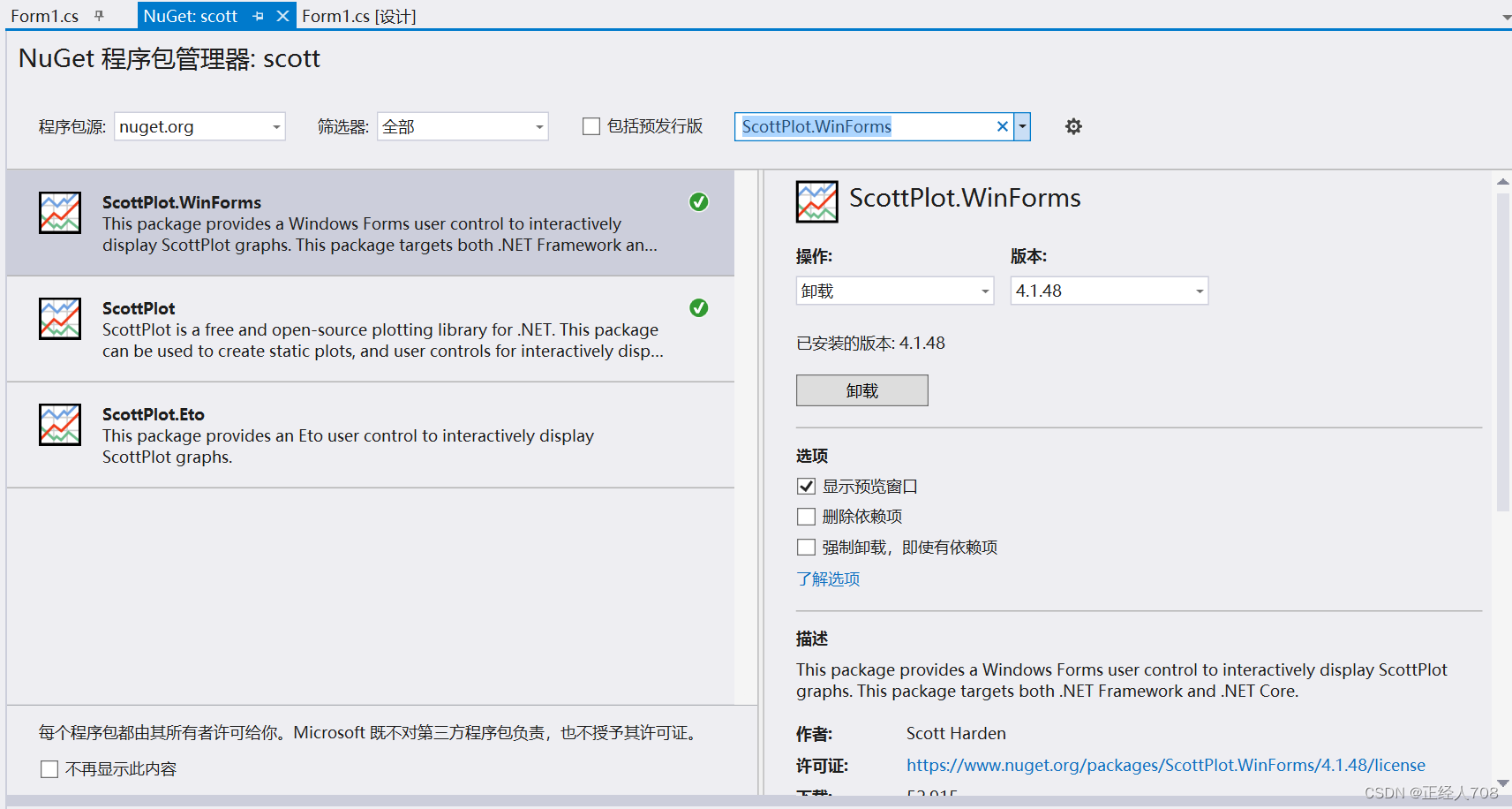The height and width of the screenshot is (809, 1512).
Task: Open the document tabs overflow arrow
Action: click(x=1506, y=17)
